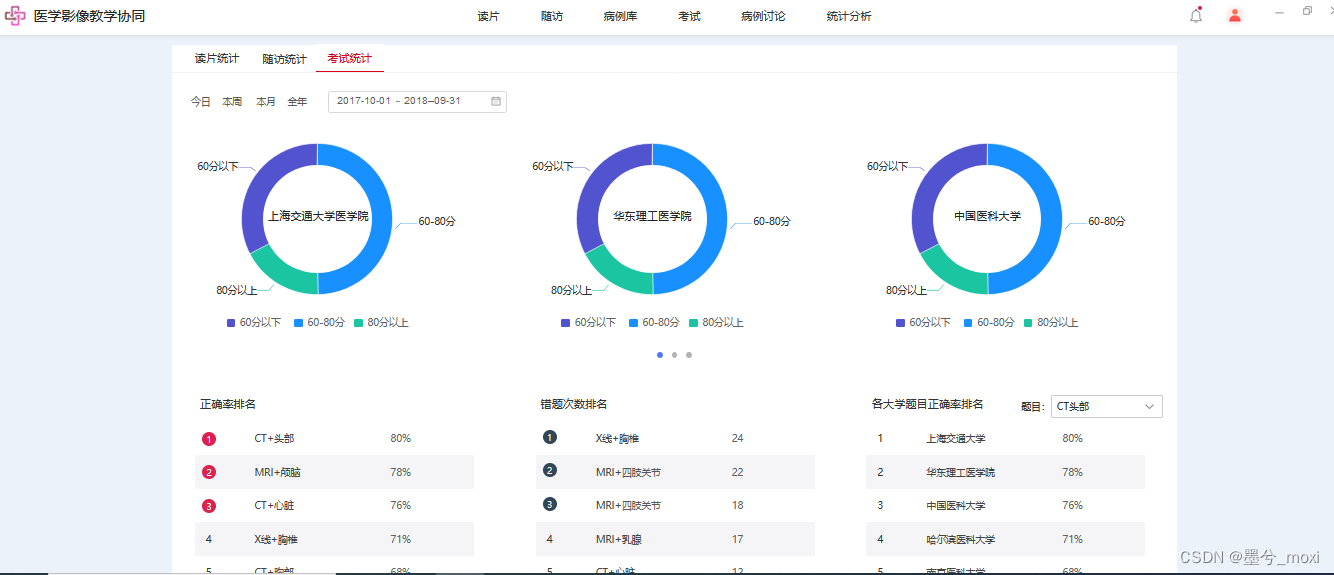Go to third carousel page dot

tap(689, 355)
